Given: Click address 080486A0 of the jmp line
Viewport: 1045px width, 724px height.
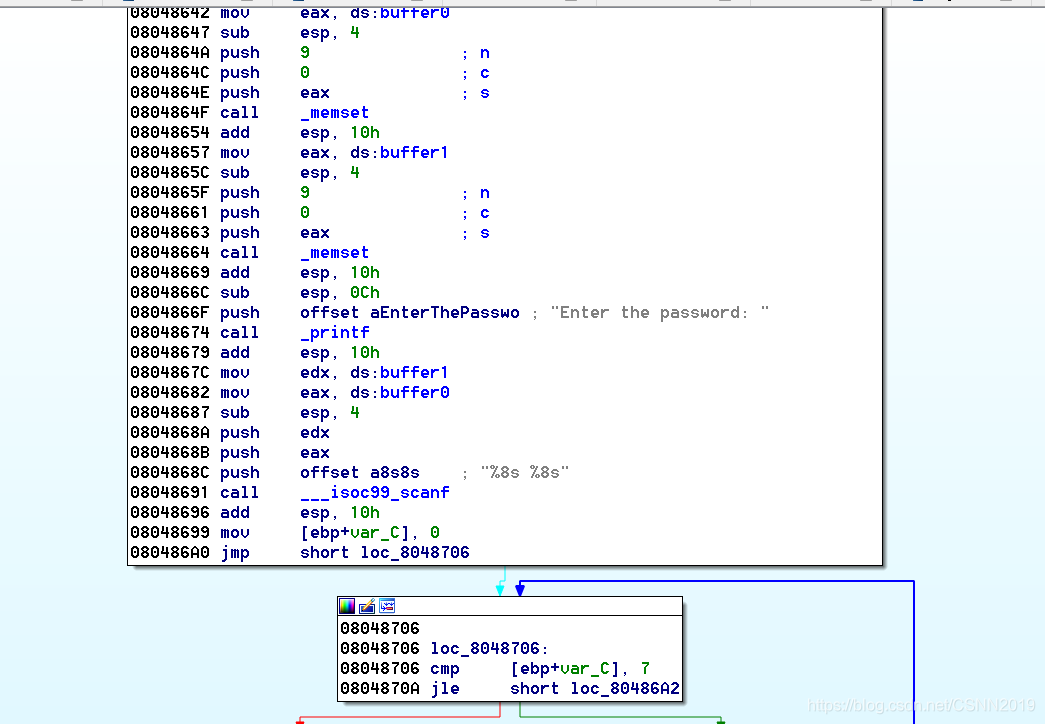Looking at the screenshot, I should pos(170,553).
